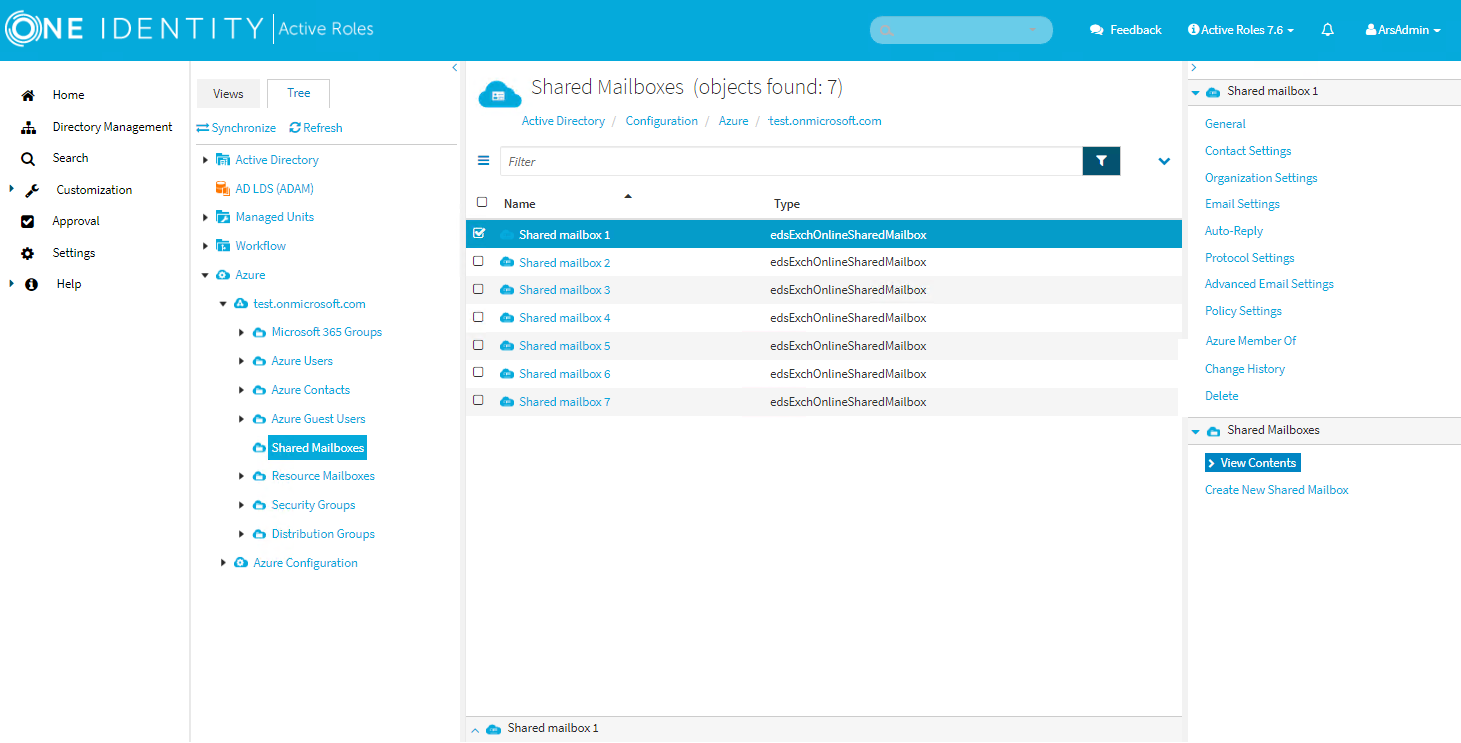1461x743 pixels.
Task: Click the Customization wrench icon
Action: (31, 190)
